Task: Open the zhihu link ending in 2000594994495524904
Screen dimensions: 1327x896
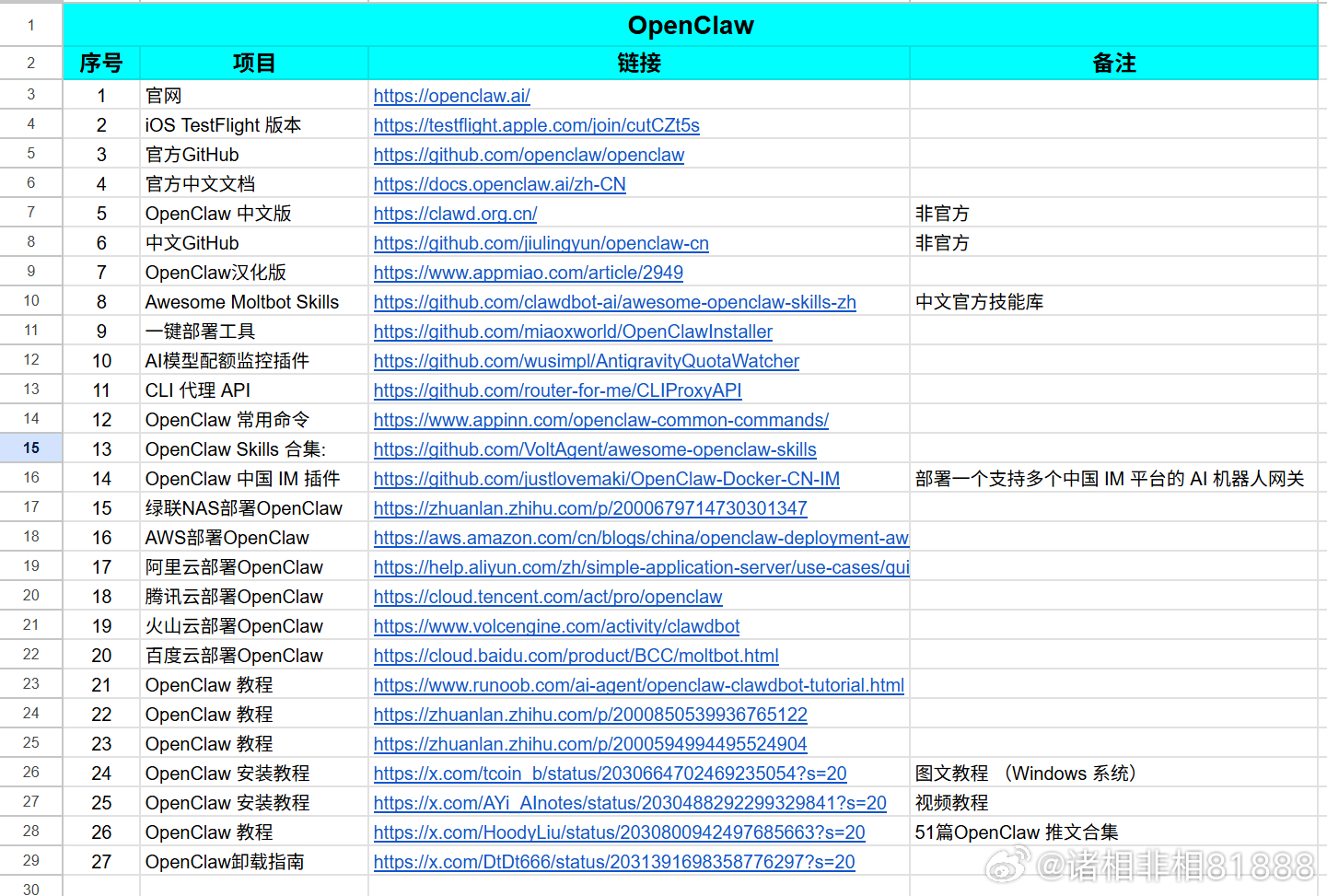Action: pos(590,744)
